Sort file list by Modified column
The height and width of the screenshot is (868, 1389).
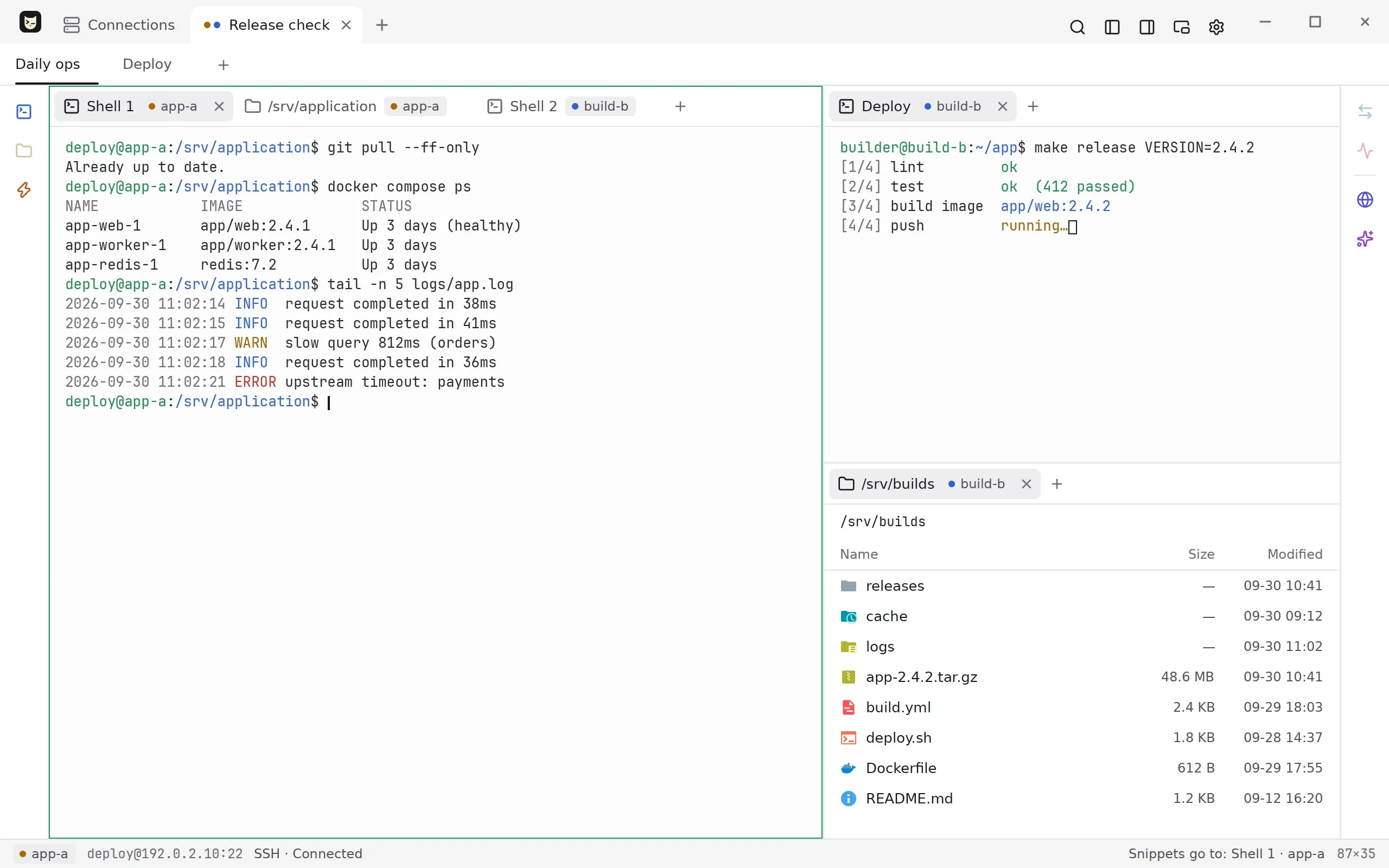click(1295, 554)
